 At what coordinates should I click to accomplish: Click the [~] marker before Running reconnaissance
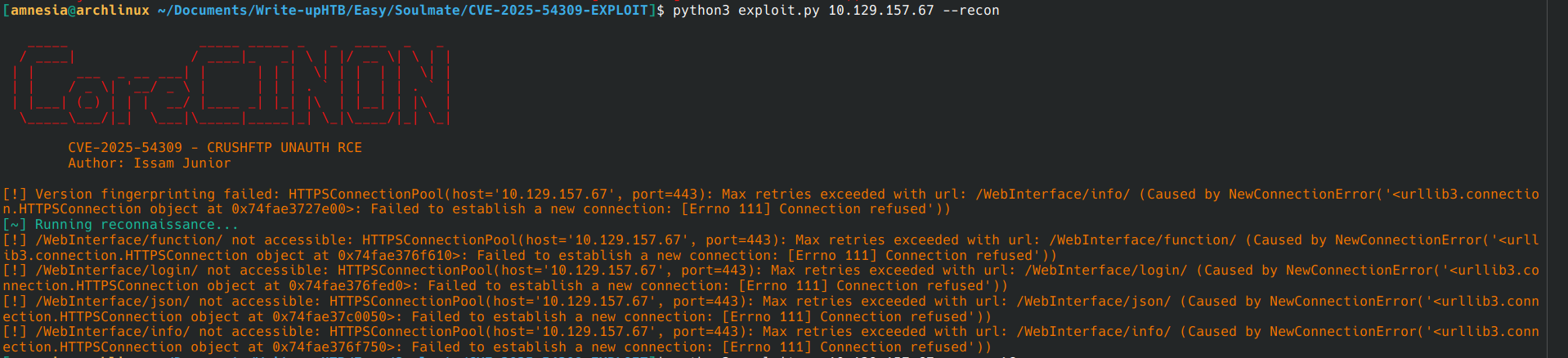tap(14, 225)
